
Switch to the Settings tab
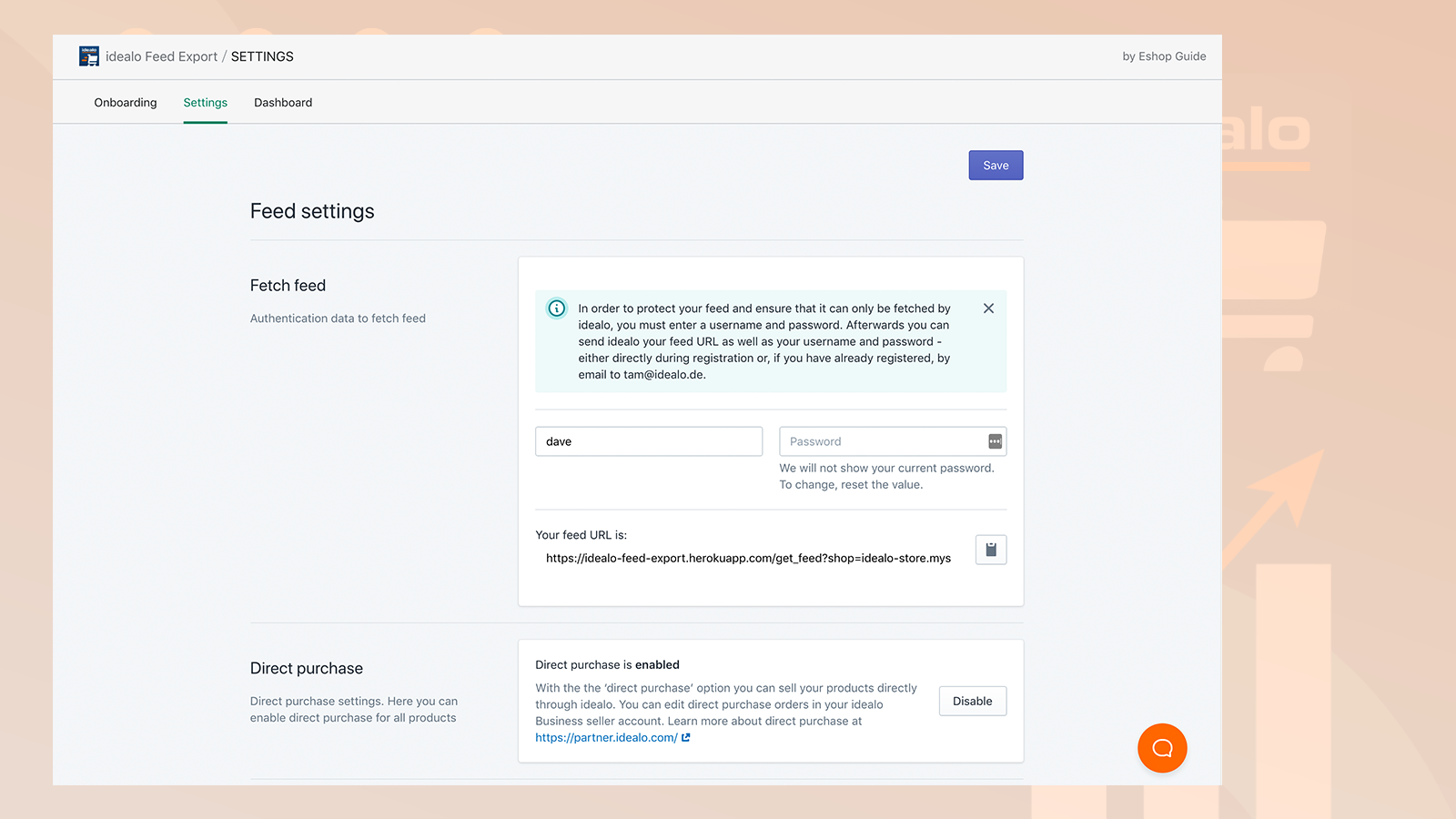(206, 103)
